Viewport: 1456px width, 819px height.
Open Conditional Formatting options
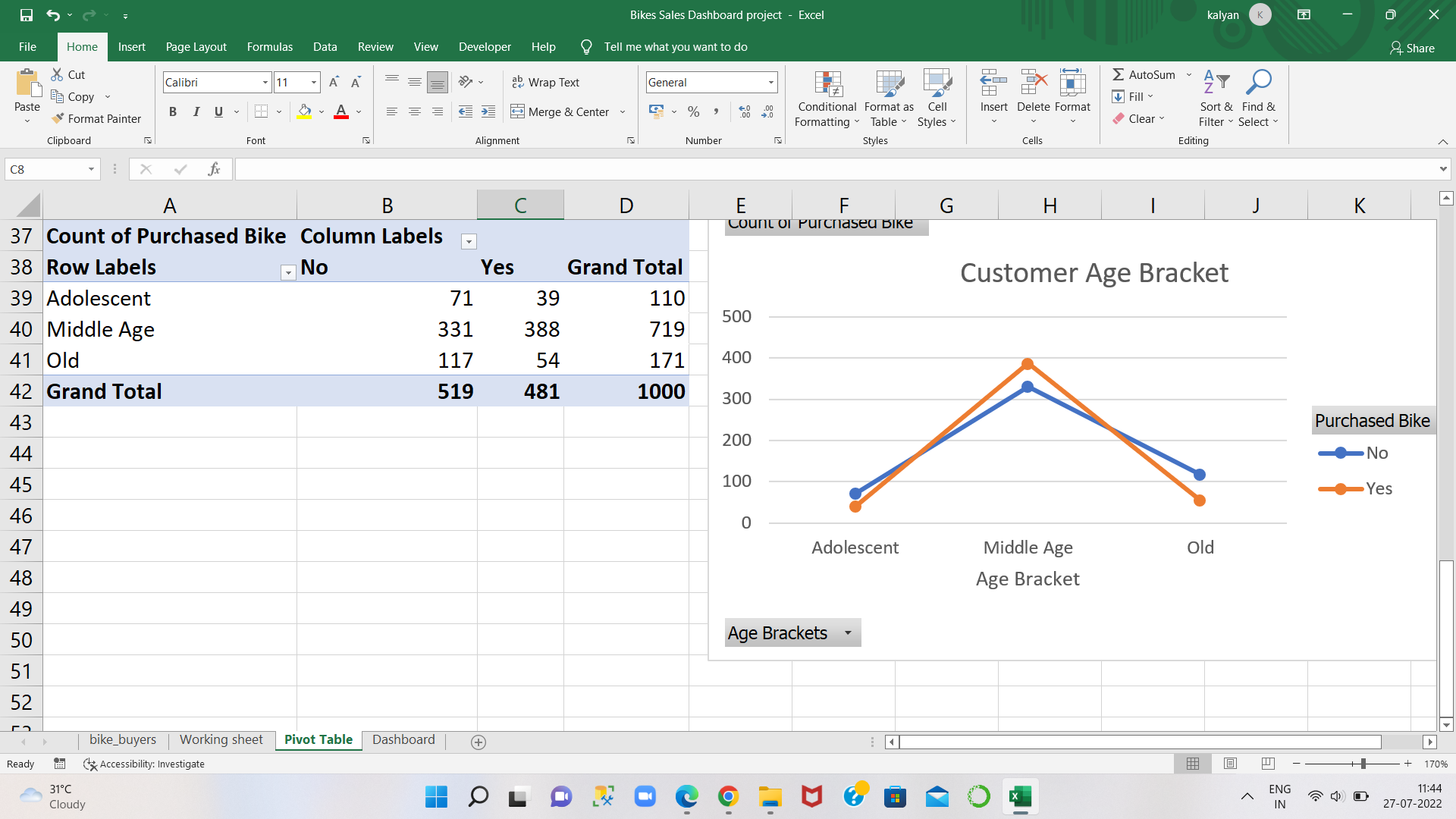pyautogui.click(x=826, y=99)
